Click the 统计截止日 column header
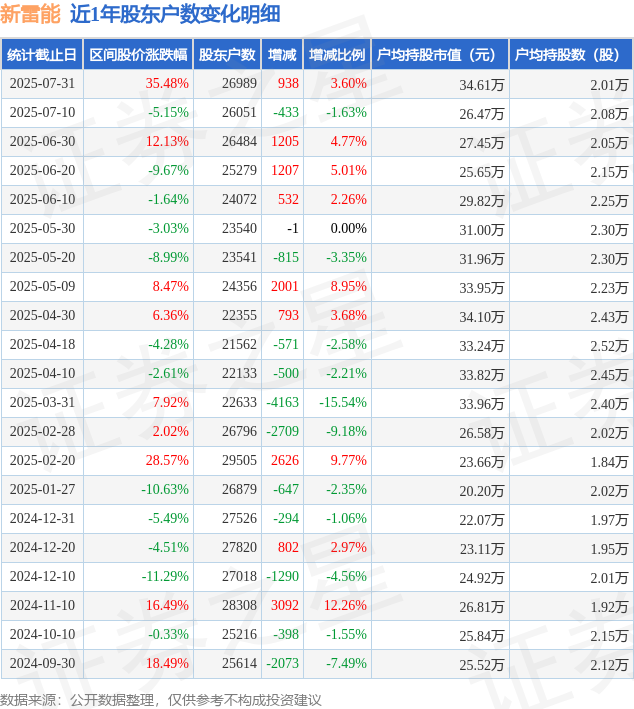Screen dimensions: 634x709 42,55
